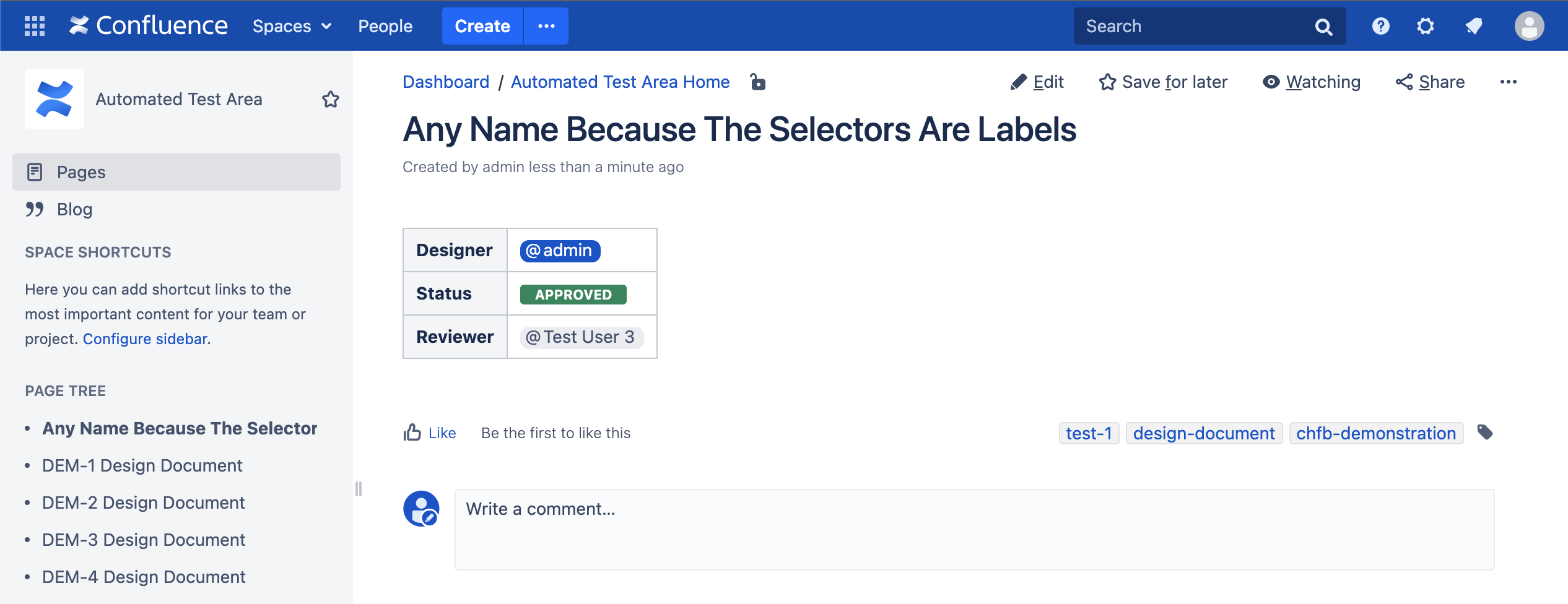This screenshot has height=604, width=1568.
Task: Open the Configure sidebar link
Action: (x=145, y=339)
